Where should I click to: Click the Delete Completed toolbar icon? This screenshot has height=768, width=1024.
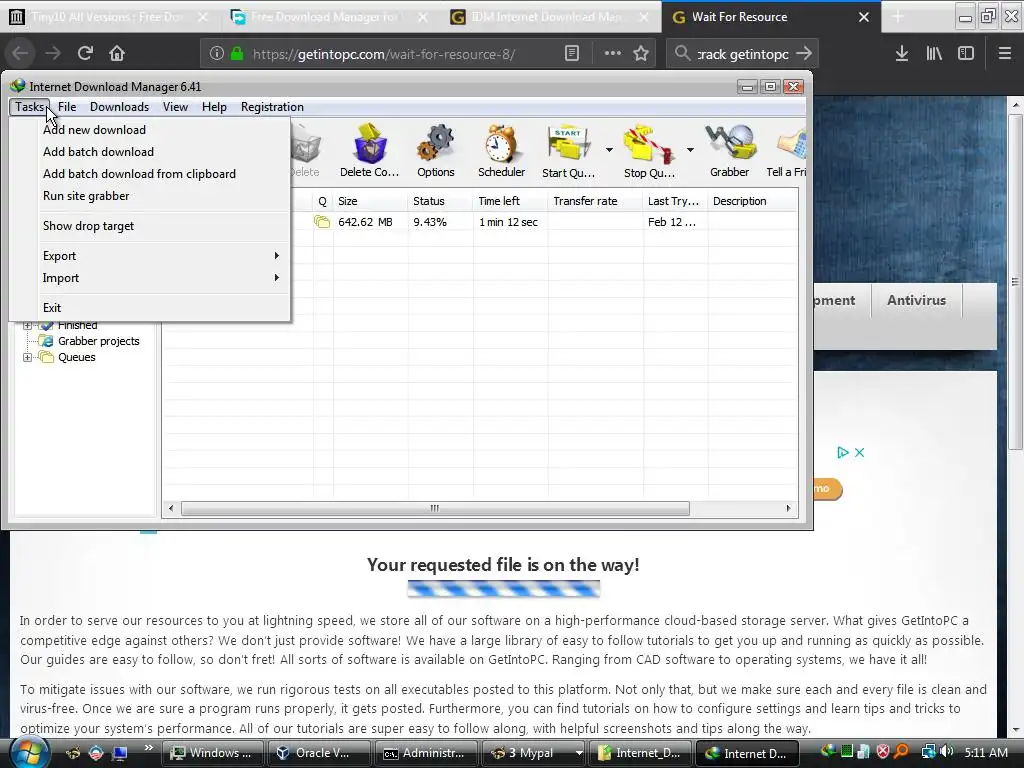[x=370, y=144]
